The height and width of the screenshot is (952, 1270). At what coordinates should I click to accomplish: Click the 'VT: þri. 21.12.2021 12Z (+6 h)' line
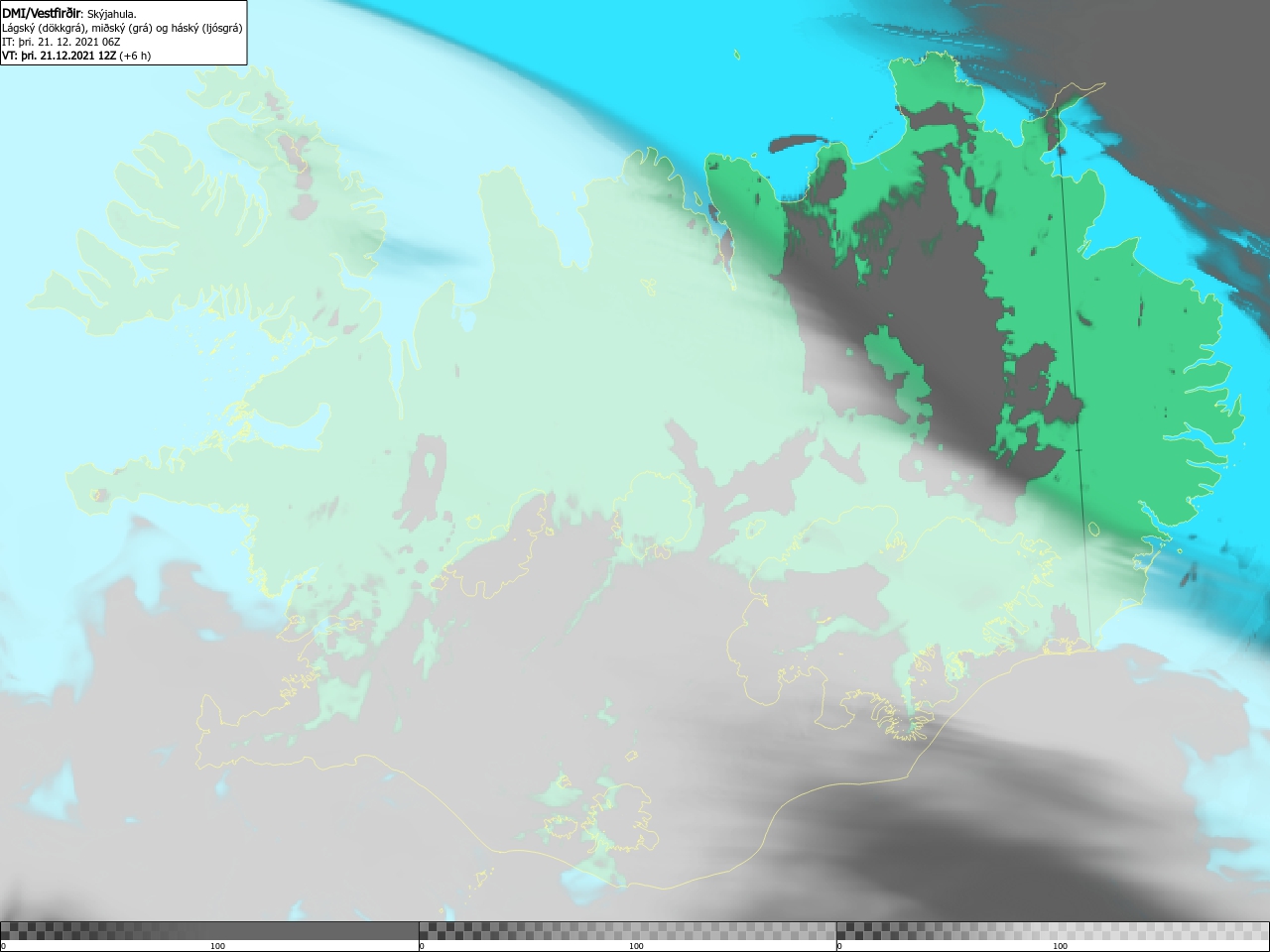pyautogui.click(x=76, y=56)
